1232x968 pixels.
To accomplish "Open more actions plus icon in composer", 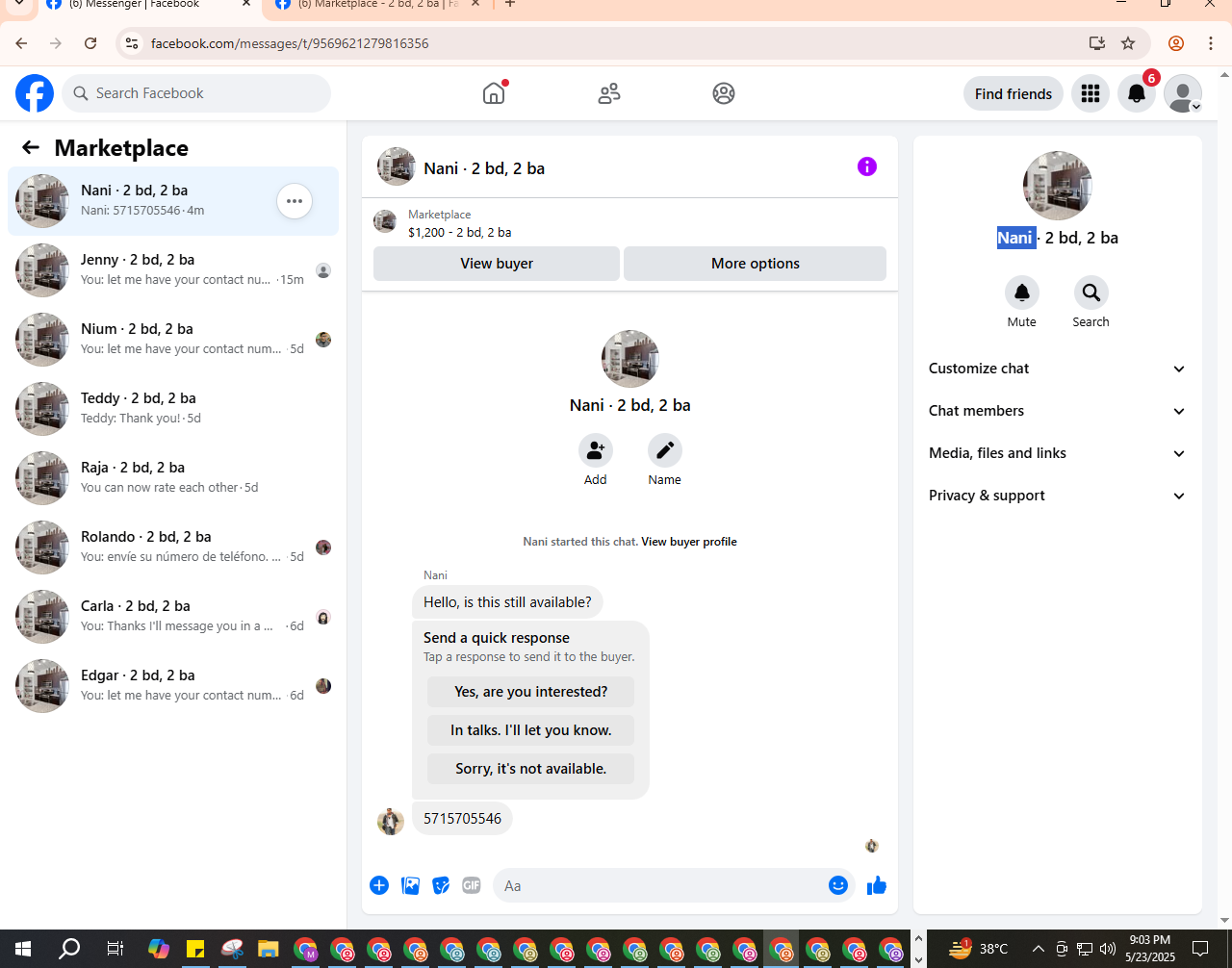I will [x=379, y=885].
